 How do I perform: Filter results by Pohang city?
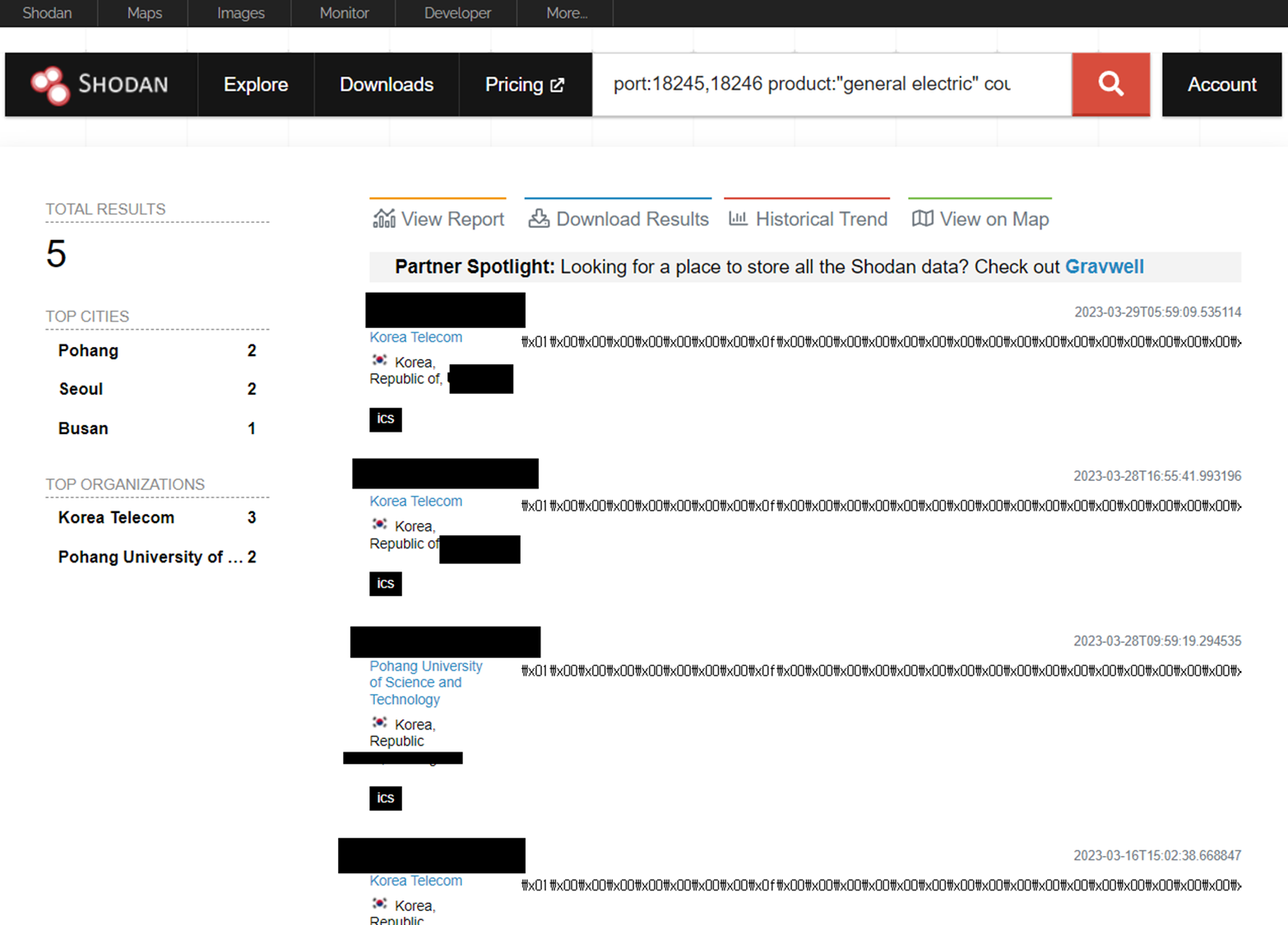click(x=88, y=350)
